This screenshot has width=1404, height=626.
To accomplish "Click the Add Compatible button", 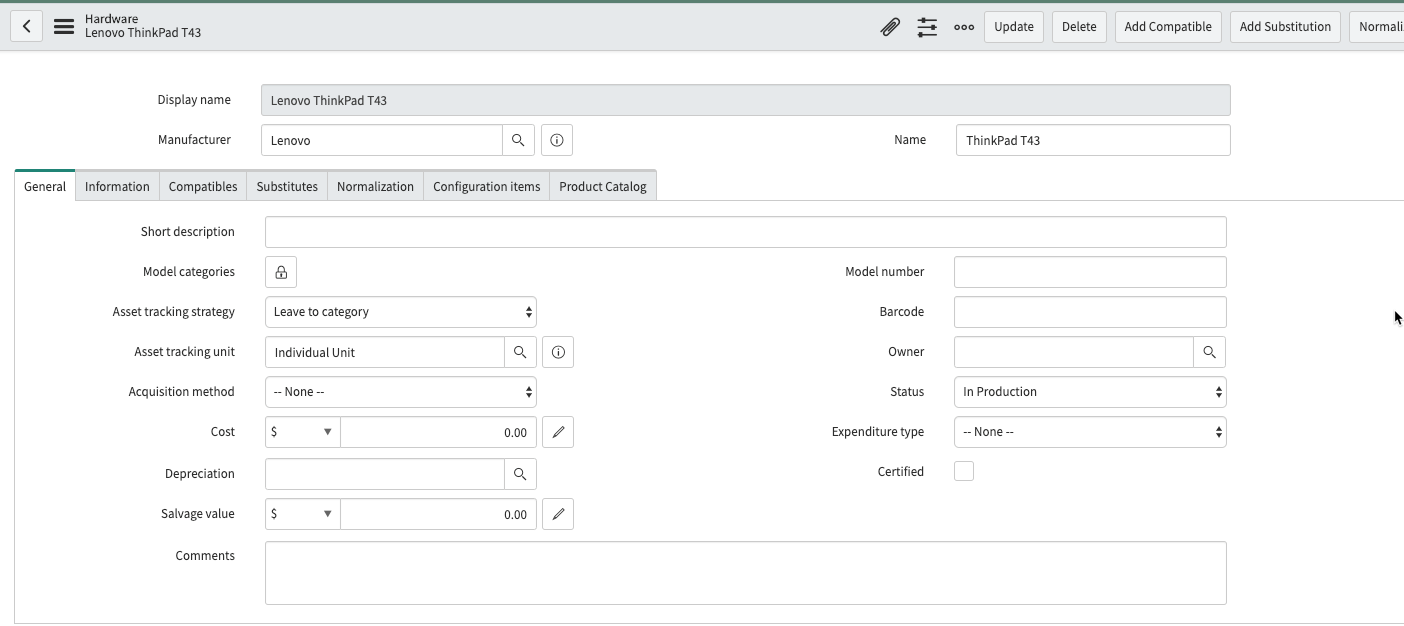I will (x=1168, y=27).
